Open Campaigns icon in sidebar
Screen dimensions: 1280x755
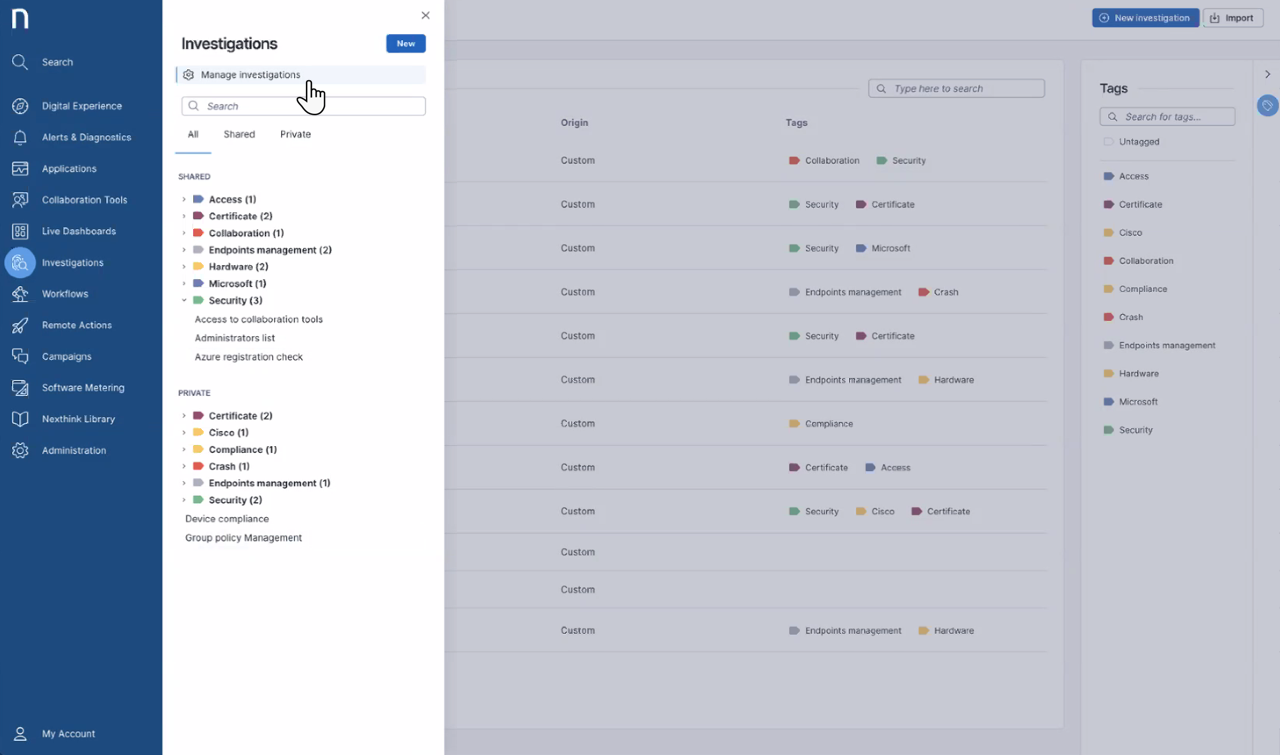(20, 356)
